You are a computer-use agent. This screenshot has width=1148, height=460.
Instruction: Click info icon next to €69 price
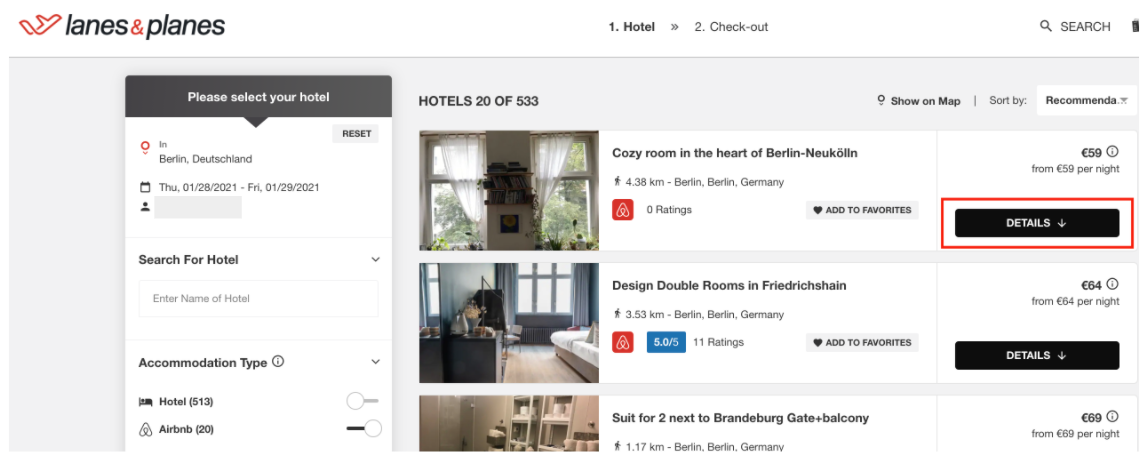1113,417
